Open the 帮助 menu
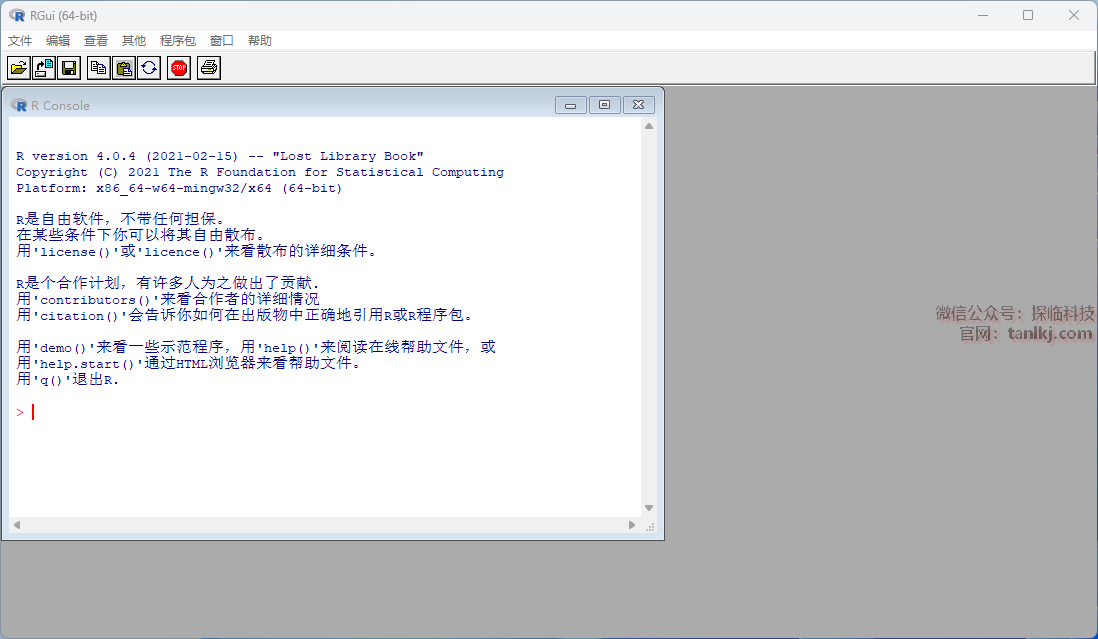 (x=260, y=41)
